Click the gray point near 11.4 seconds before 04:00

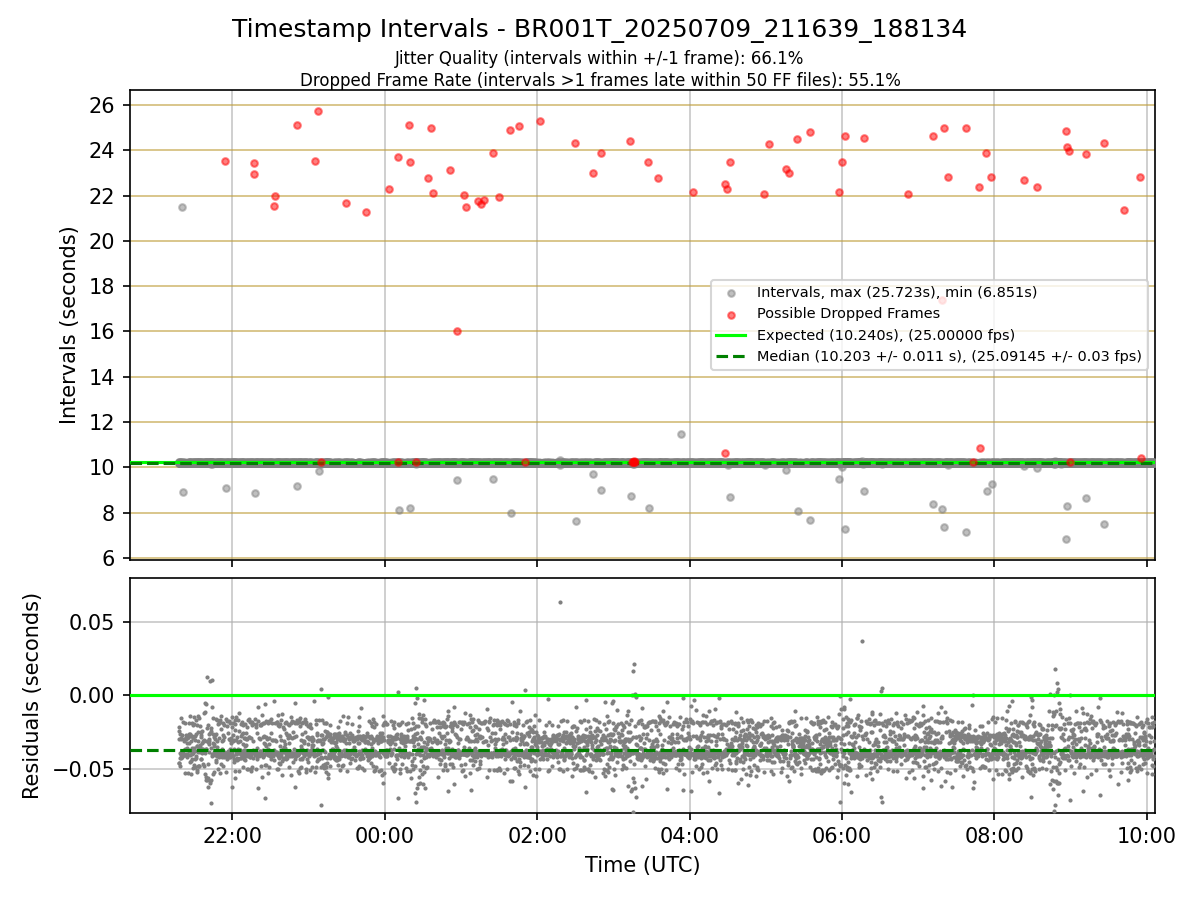[681, 434]
